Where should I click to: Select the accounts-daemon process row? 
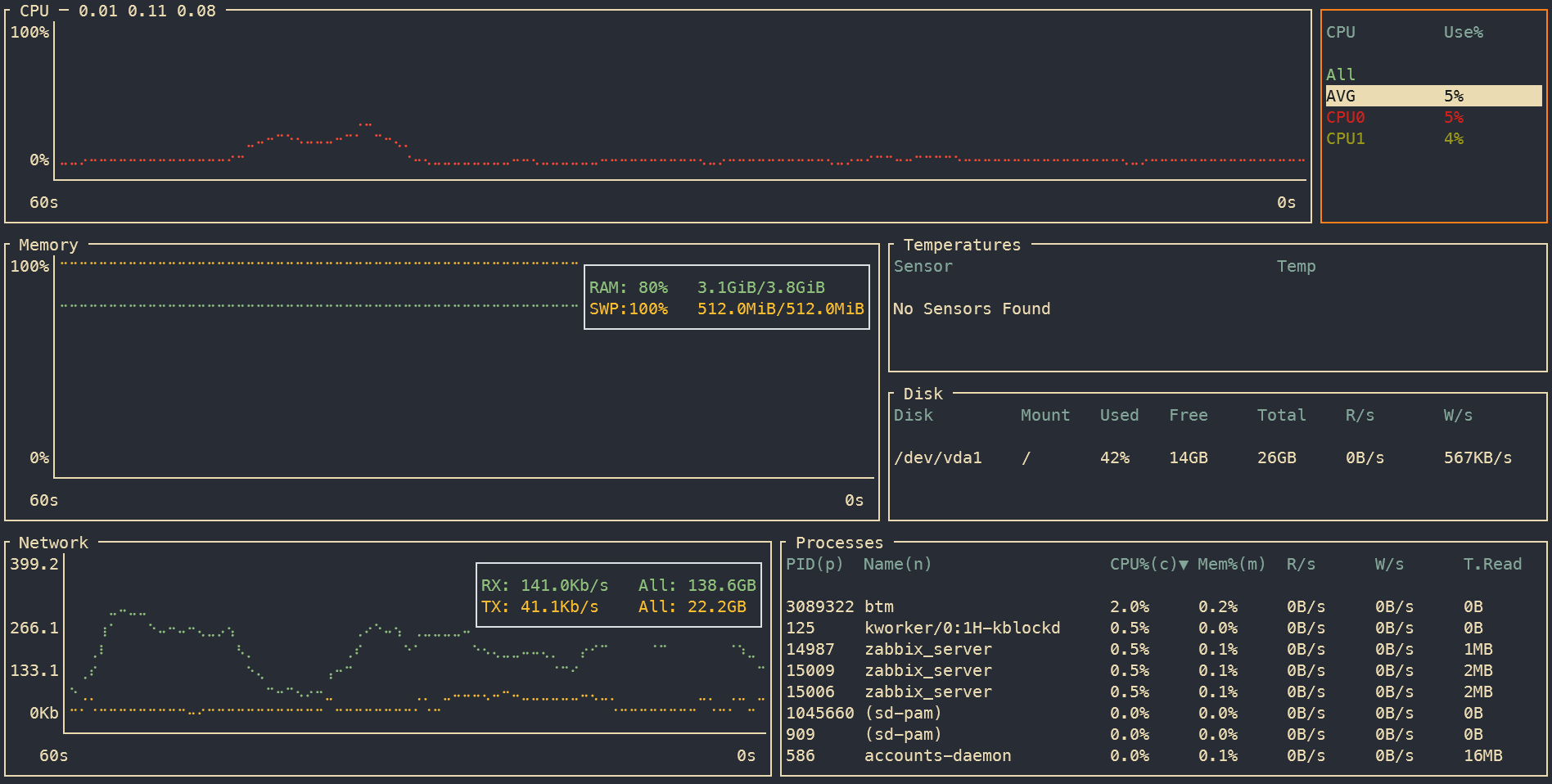[1162, 755]
